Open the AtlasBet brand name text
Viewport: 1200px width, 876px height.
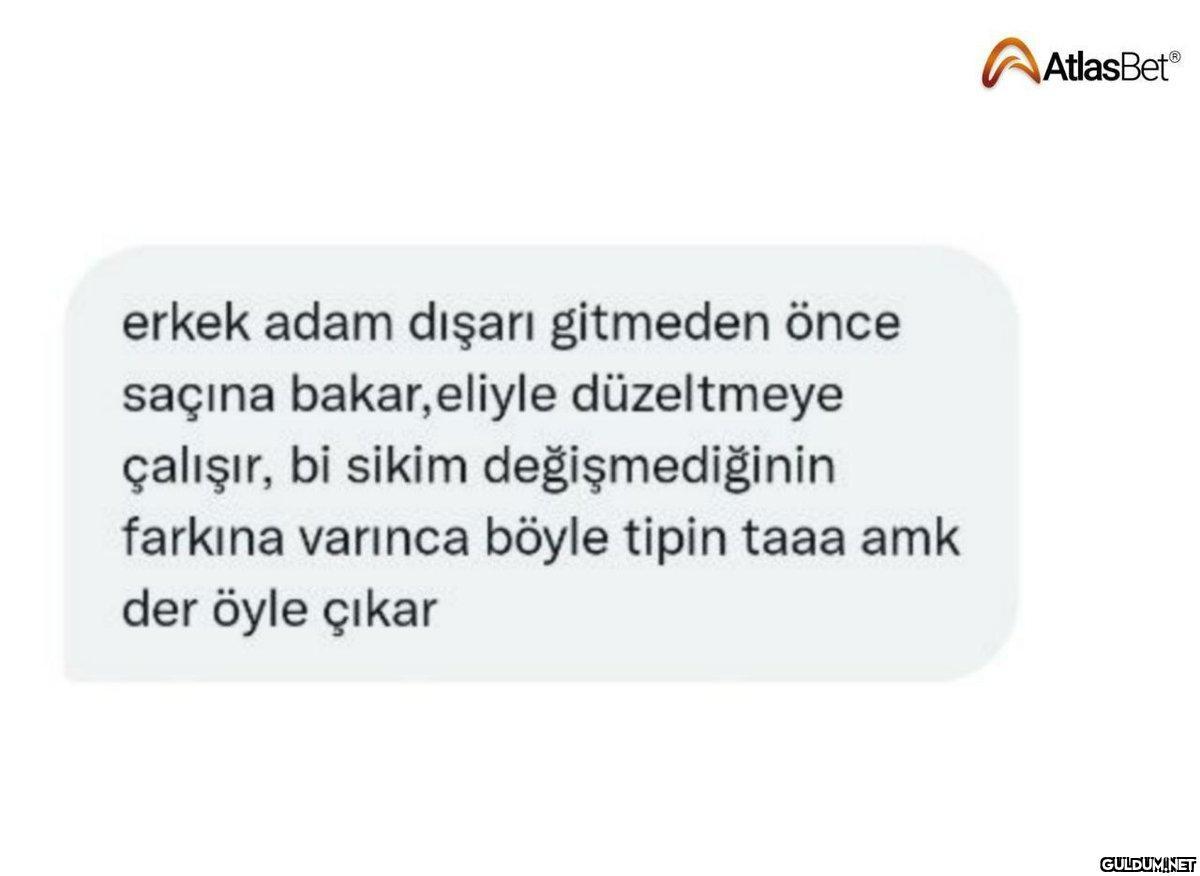[x=1106, y=70]
